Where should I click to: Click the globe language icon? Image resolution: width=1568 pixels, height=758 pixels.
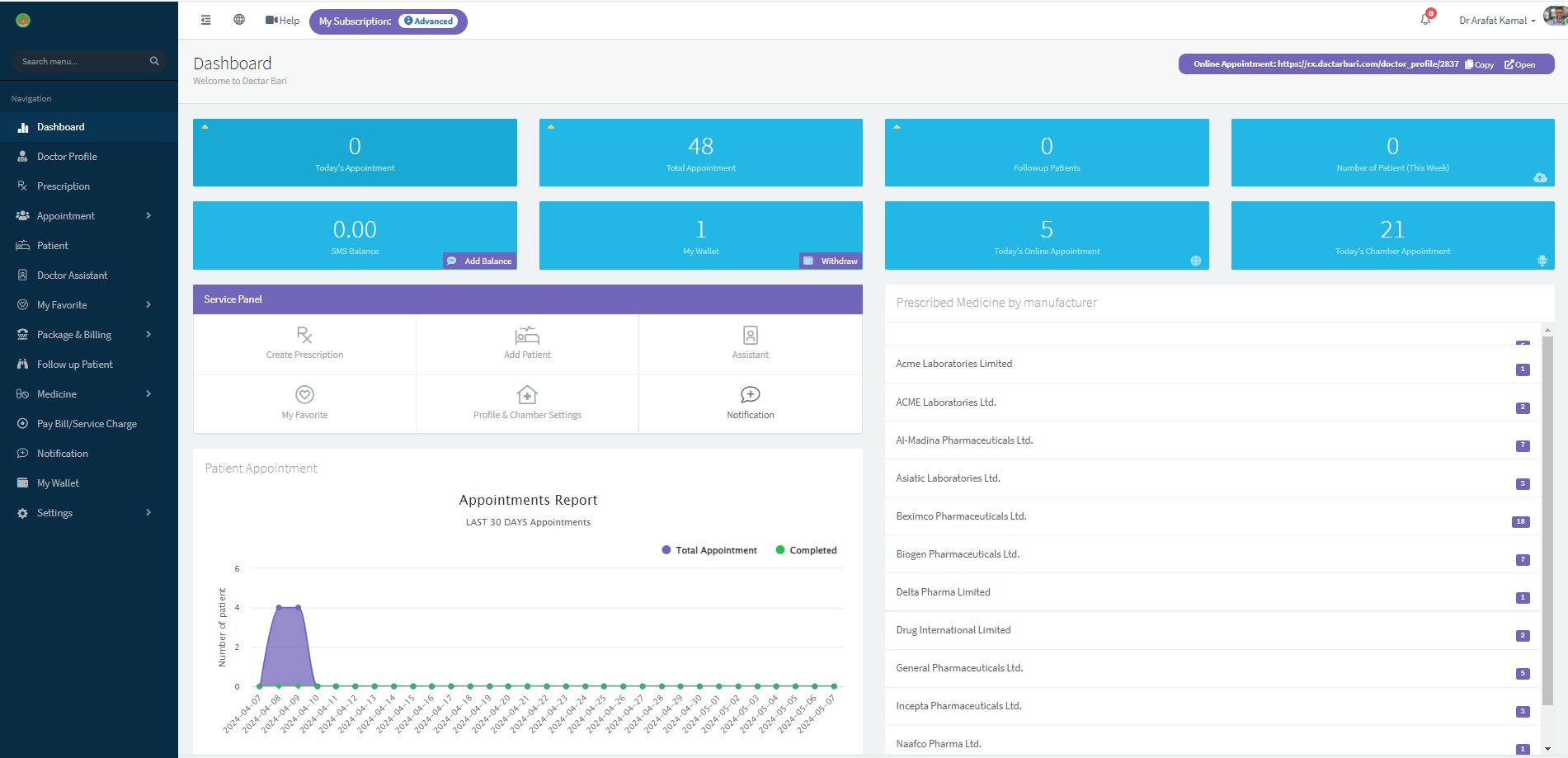click(239, 20)
